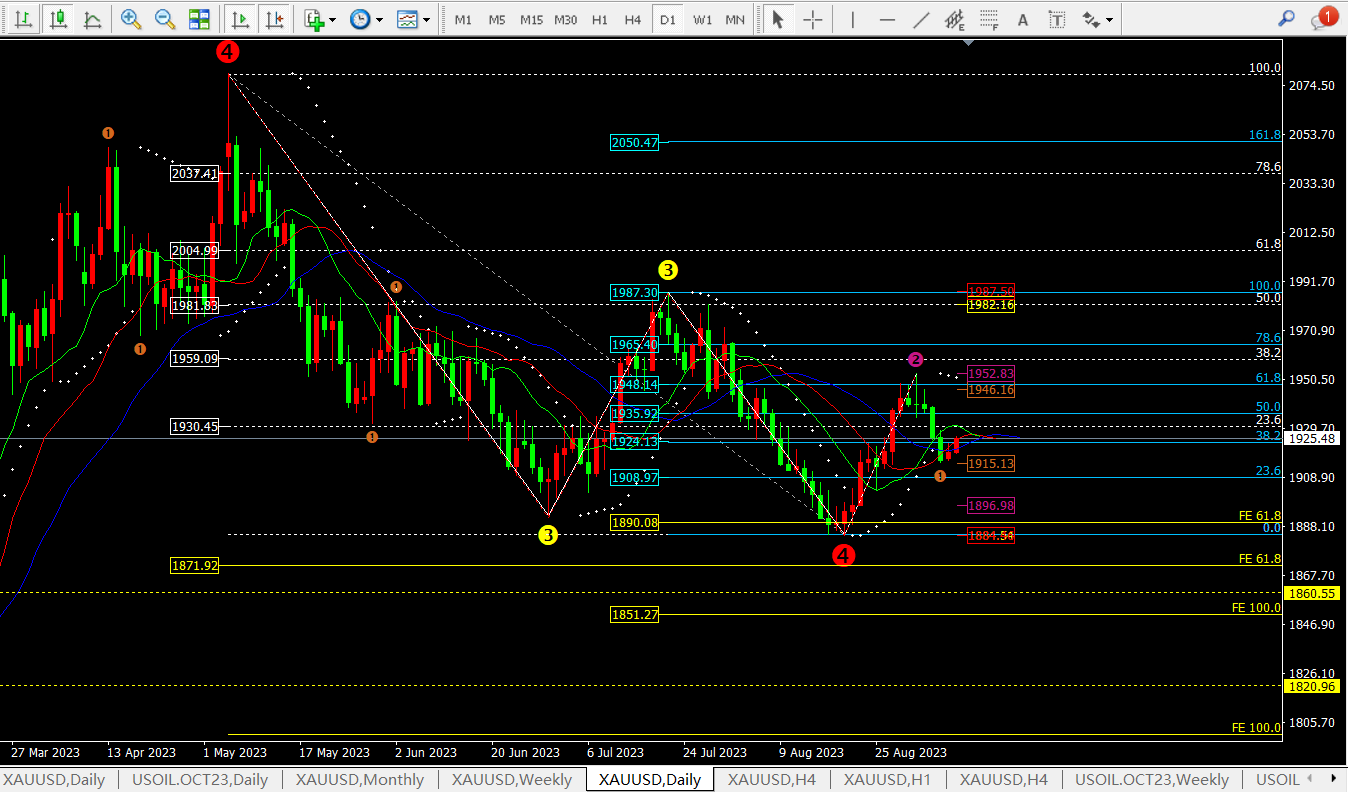Click the current price 1925.48 axis label
This screenshot has height=793, width=1348.
coord(1312,438)
